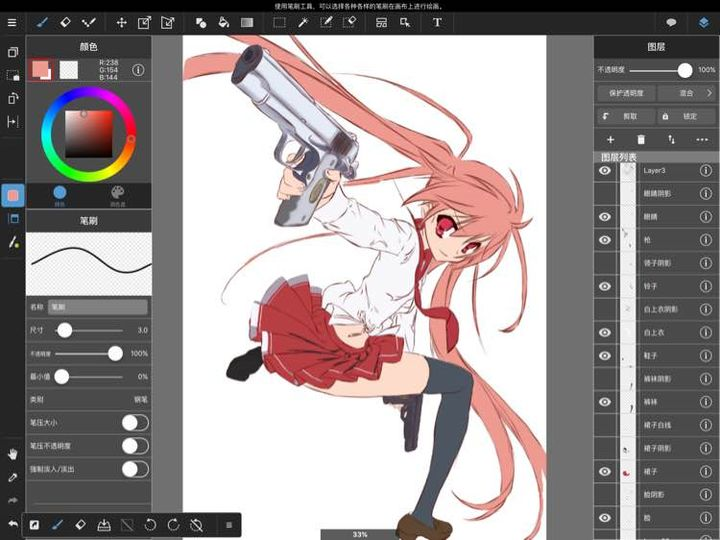Screen dimensions: 720x540
Task: Select the Bucket fill tool
Action: pos(224,22)
